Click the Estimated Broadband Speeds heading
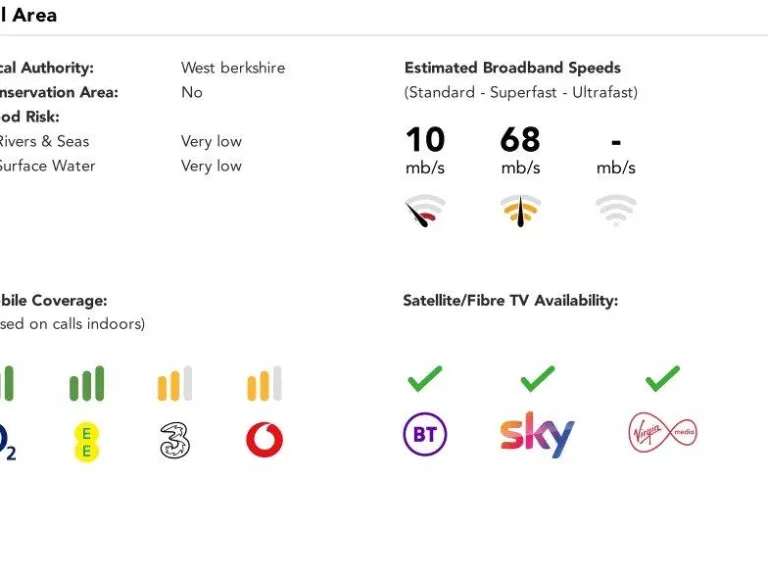This screenshot has width=768, height=576. pyautogui.click(x=512, y=68)
